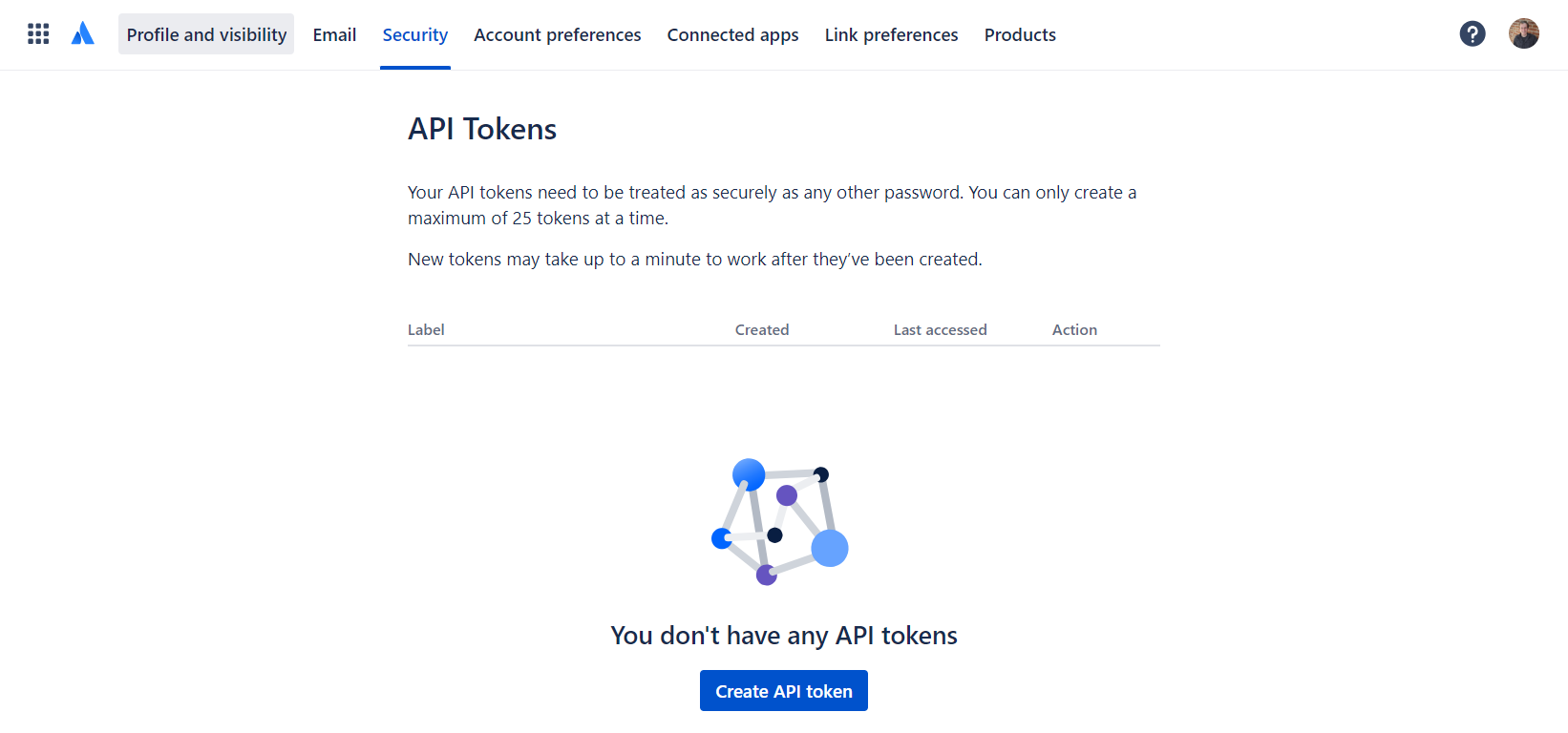The image size is (1568, 733).
Task: Click the "You don't have any API tokens" message
Action: coord(784,636)
